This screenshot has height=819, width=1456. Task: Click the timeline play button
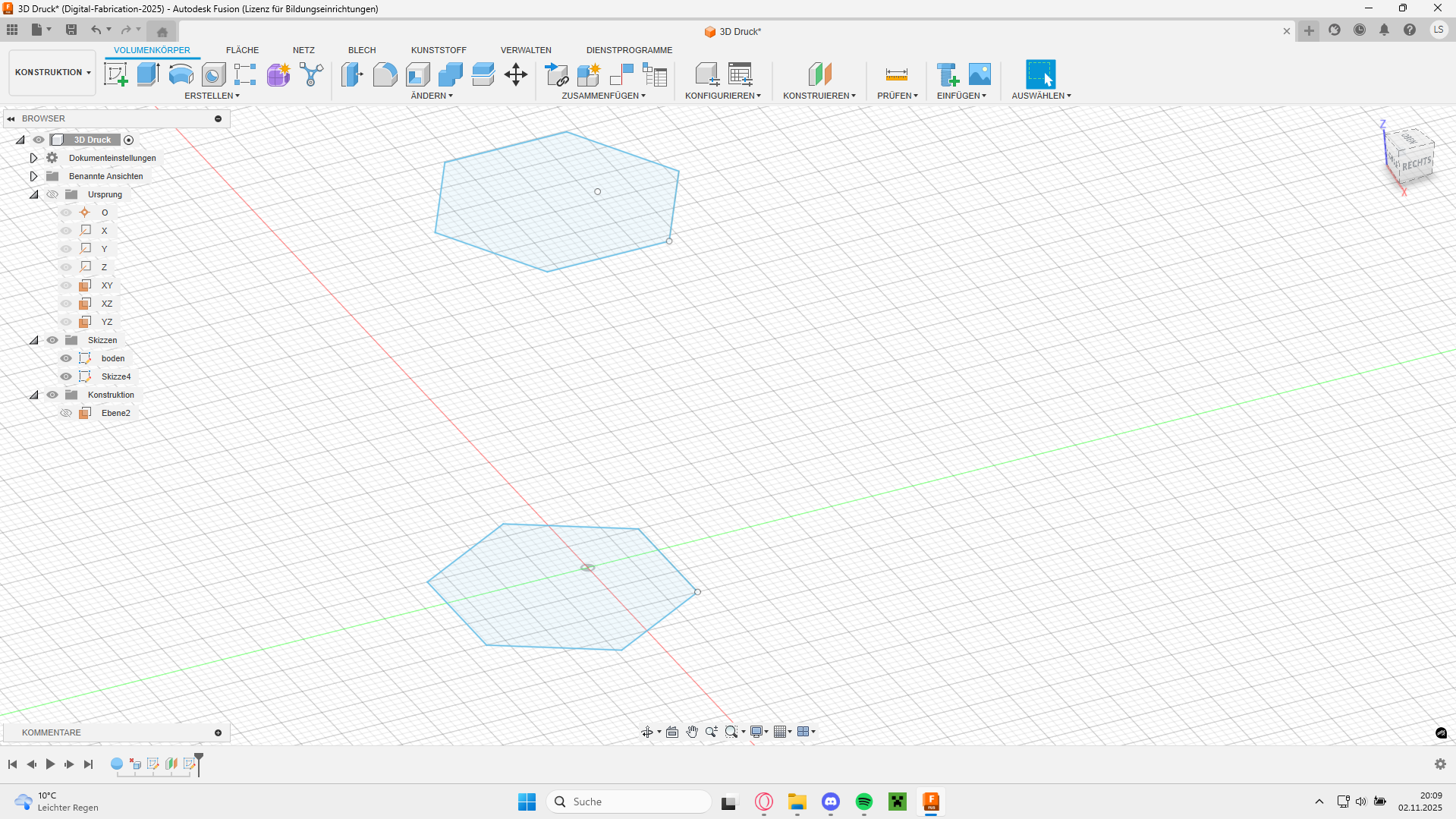tap(50, 764)
